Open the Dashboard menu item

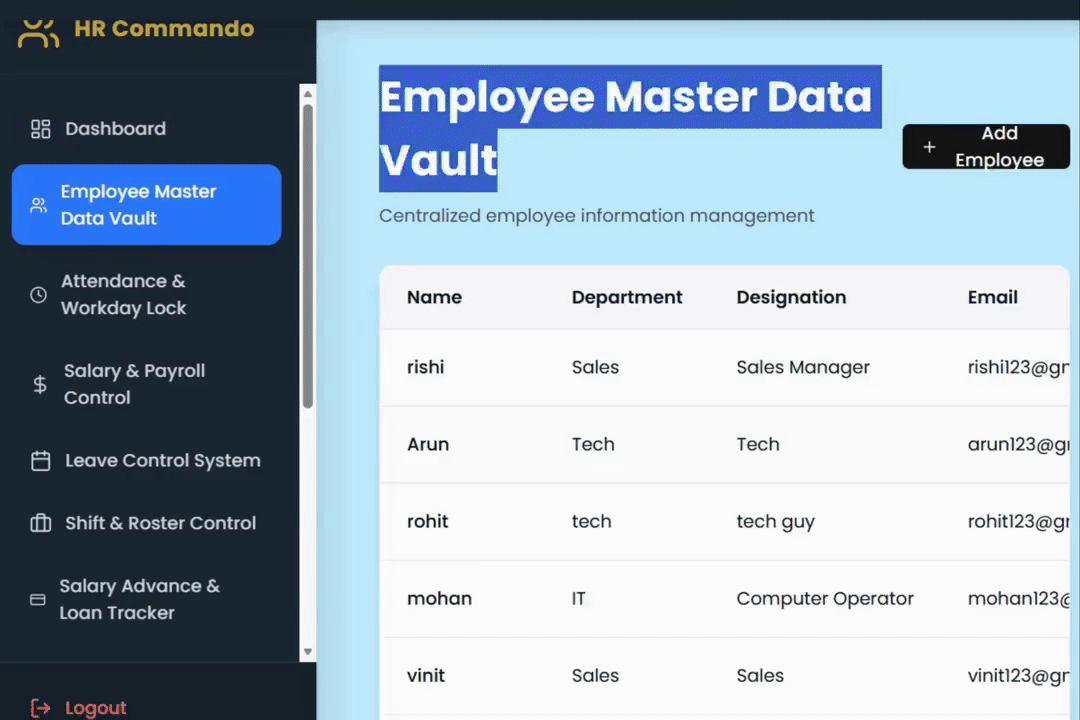115,129
